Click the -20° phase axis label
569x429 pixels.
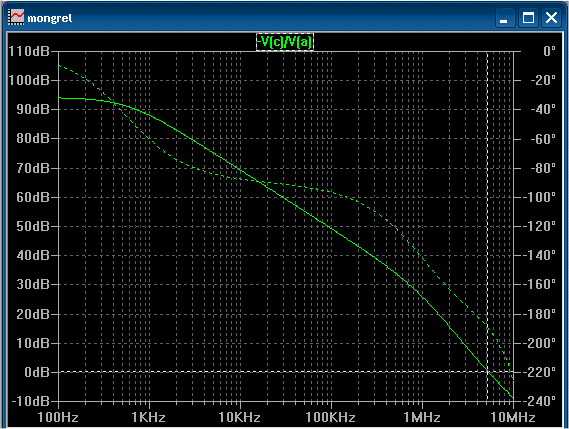543,80
